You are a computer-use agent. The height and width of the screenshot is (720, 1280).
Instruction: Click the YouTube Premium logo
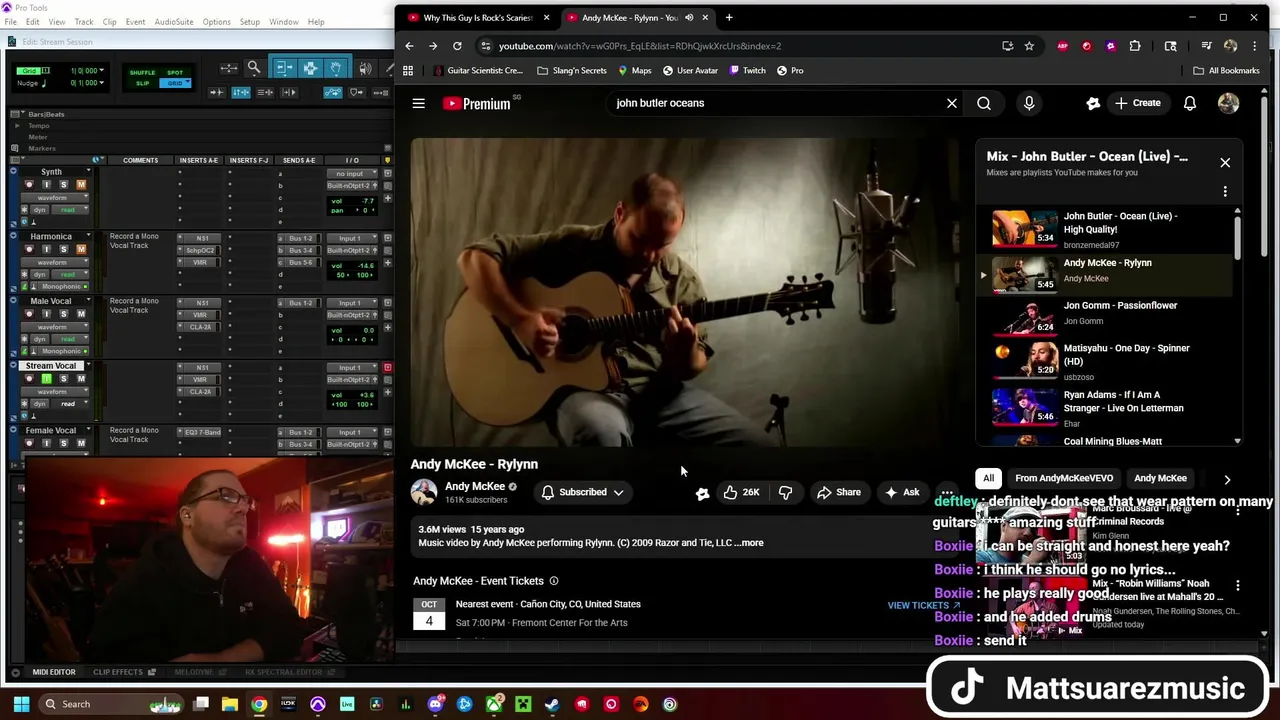coord(477,103)
